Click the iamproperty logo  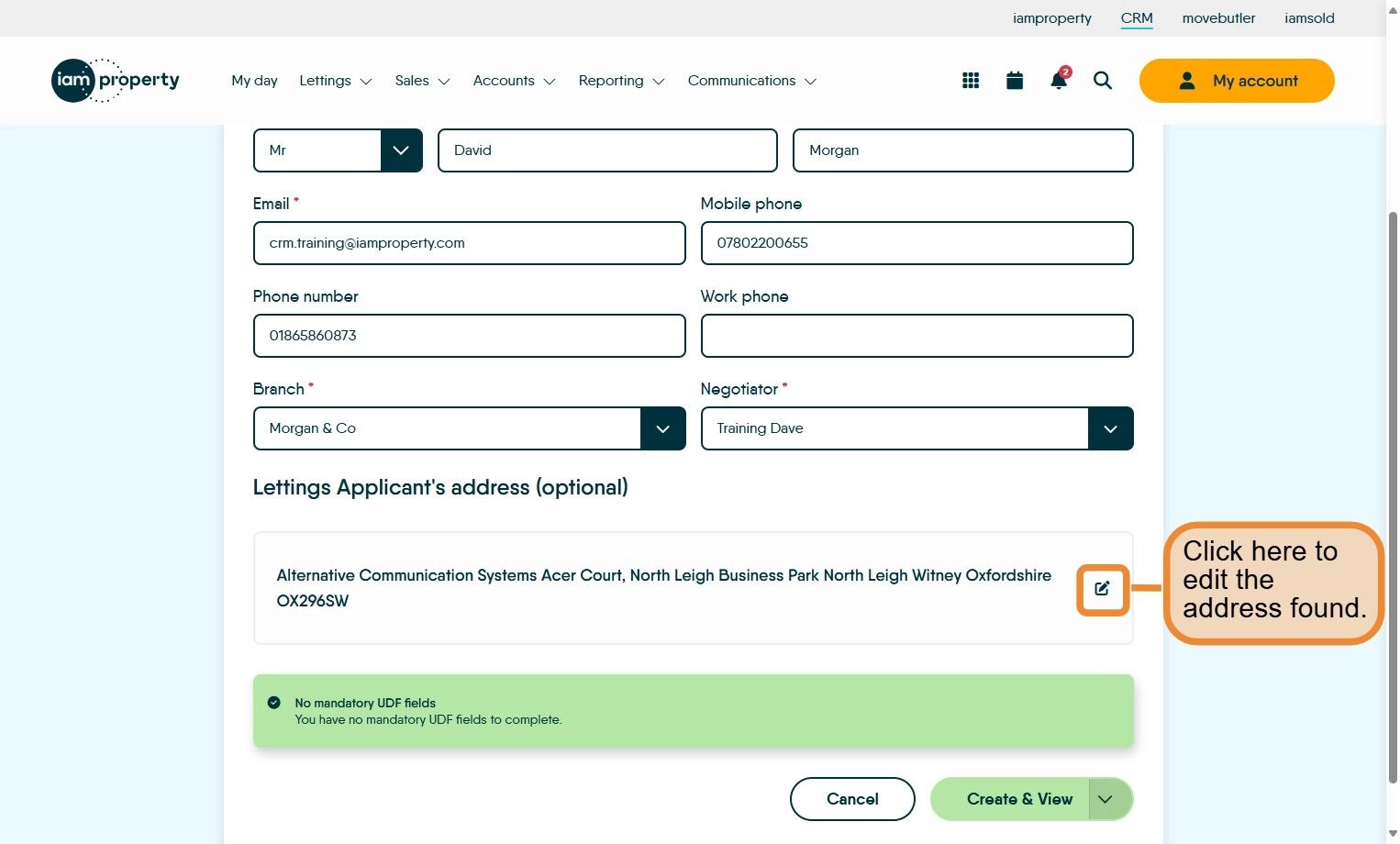(x=116, y=81)
